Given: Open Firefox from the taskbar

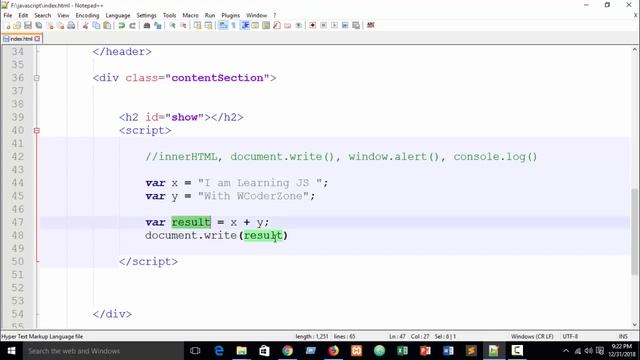Looking at the screenshot, I should coord(333,351).
